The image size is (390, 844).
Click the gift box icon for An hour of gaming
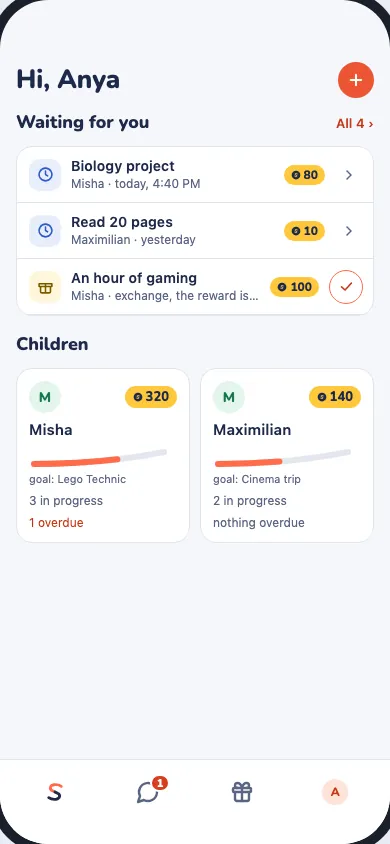45,287
